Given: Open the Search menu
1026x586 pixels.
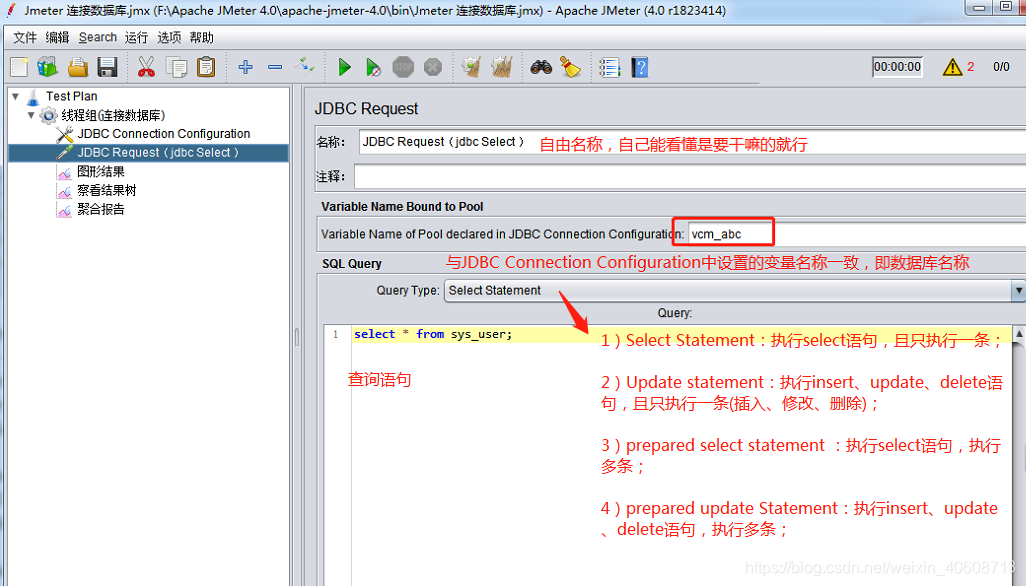Looking at the screenshot, I should click(x=97, y=37).
